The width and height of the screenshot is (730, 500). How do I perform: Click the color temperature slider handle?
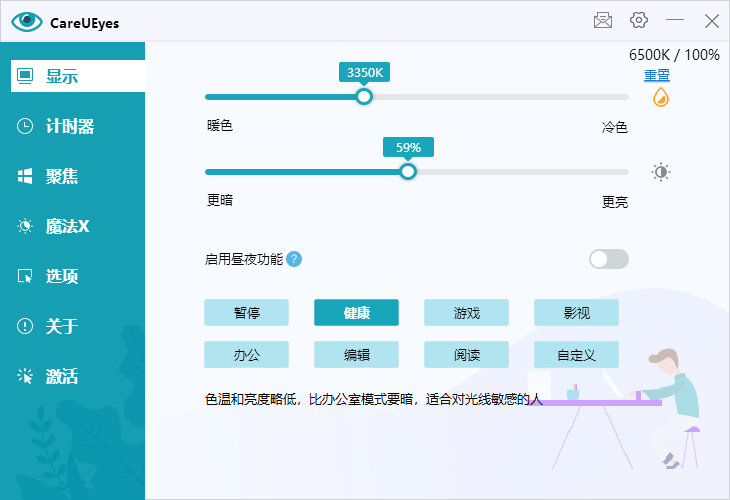coord(364,97)
